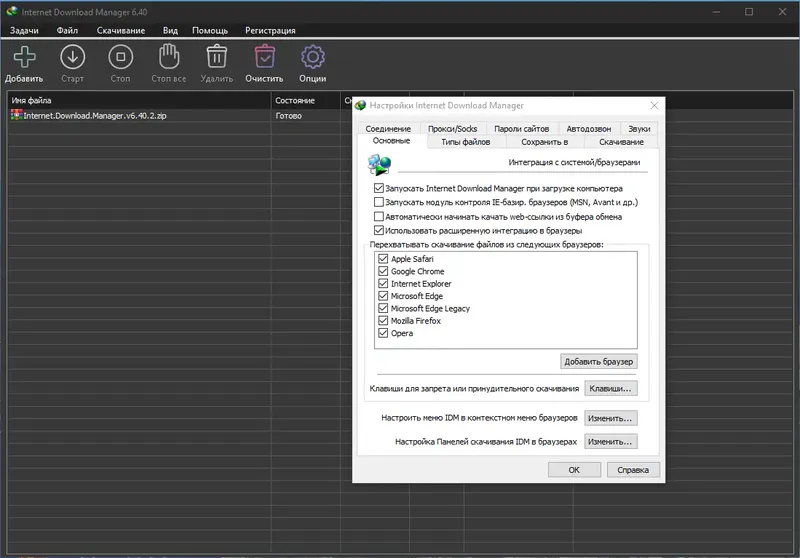Image resolution: width=800 pixels, height=558 pixels.
Task: Confirm settings with OK button
Action: pos(574,470)
